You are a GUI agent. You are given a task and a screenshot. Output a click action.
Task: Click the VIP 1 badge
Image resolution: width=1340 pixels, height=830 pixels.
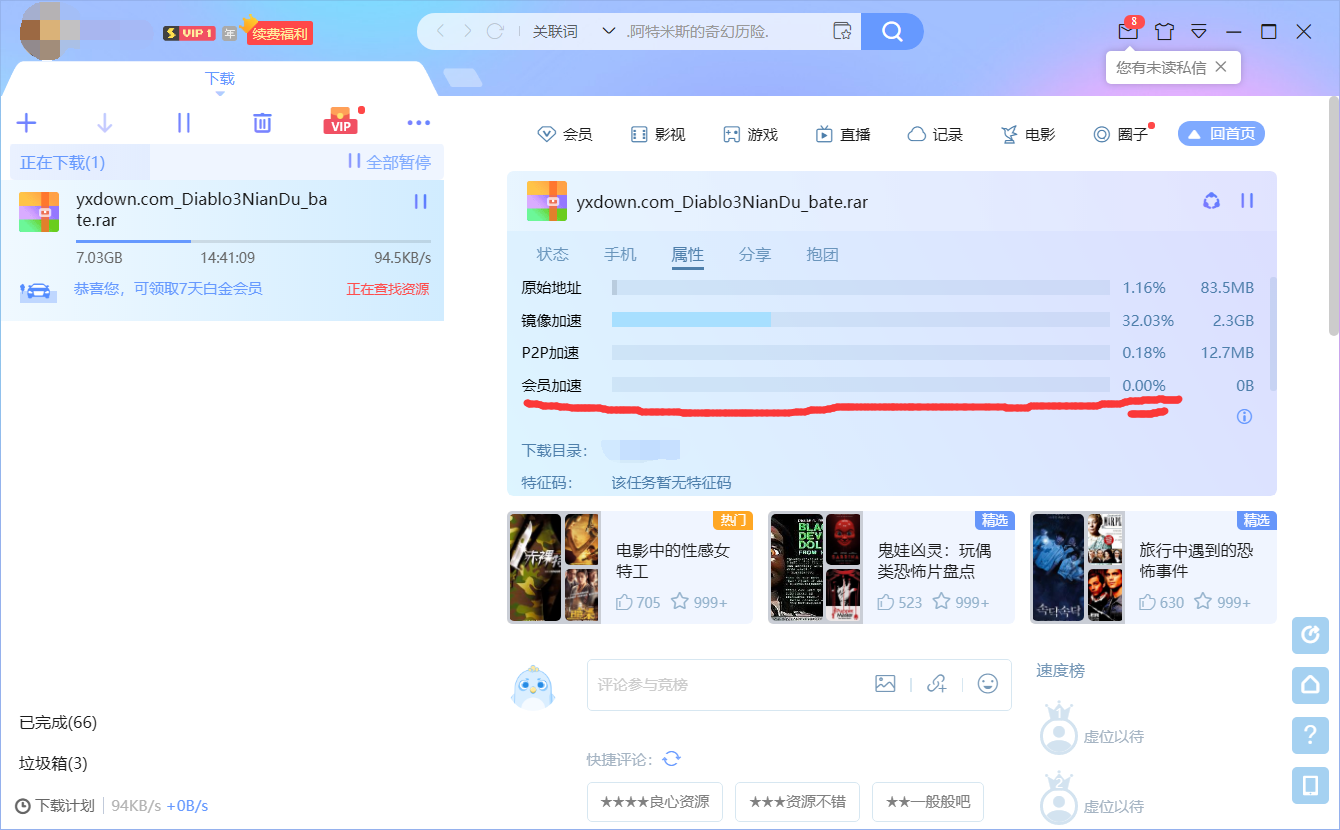pyautogui.click(x=190, y=33)
